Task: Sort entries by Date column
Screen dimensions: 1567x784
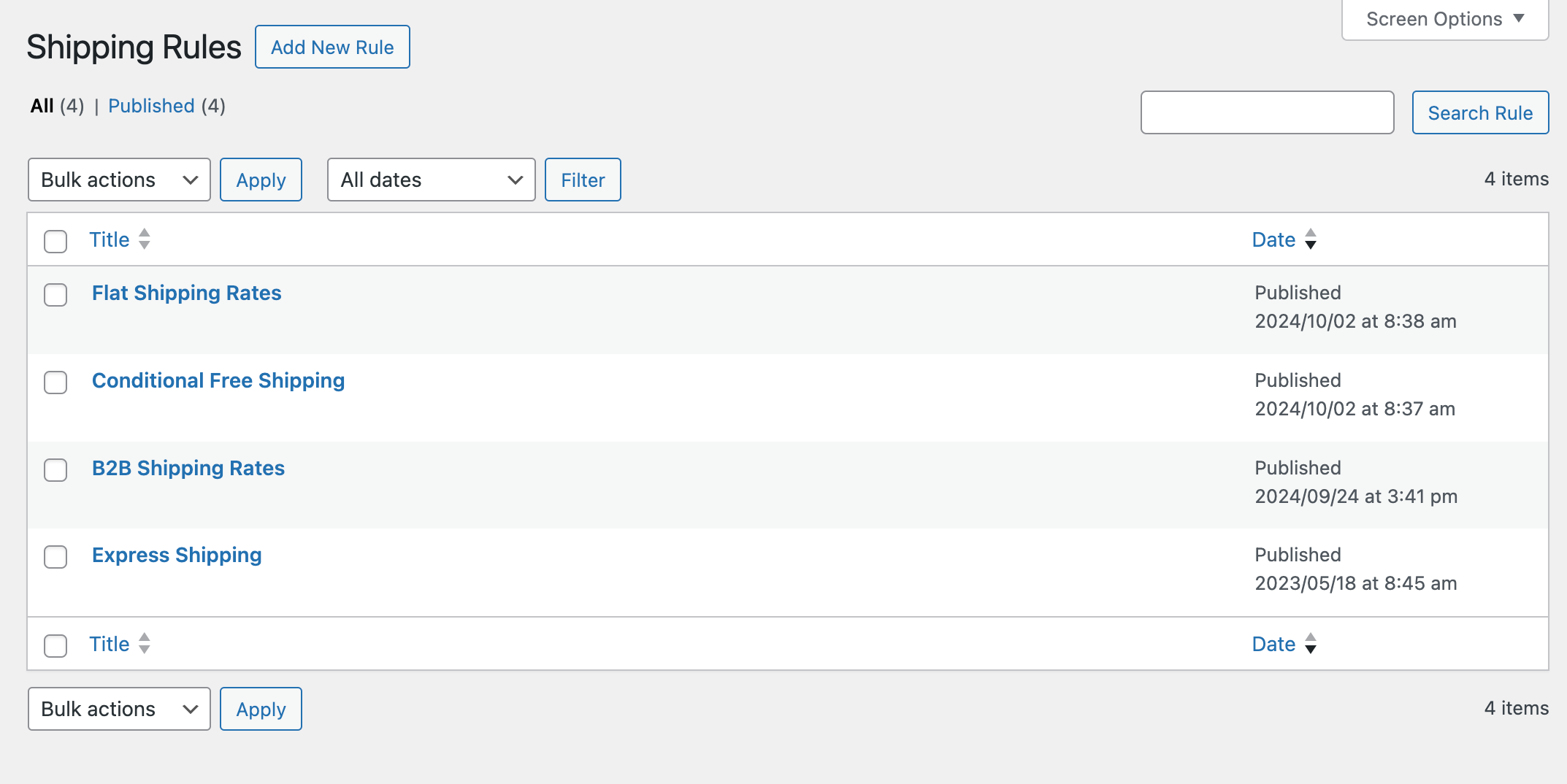Action: coord(1273,239)
